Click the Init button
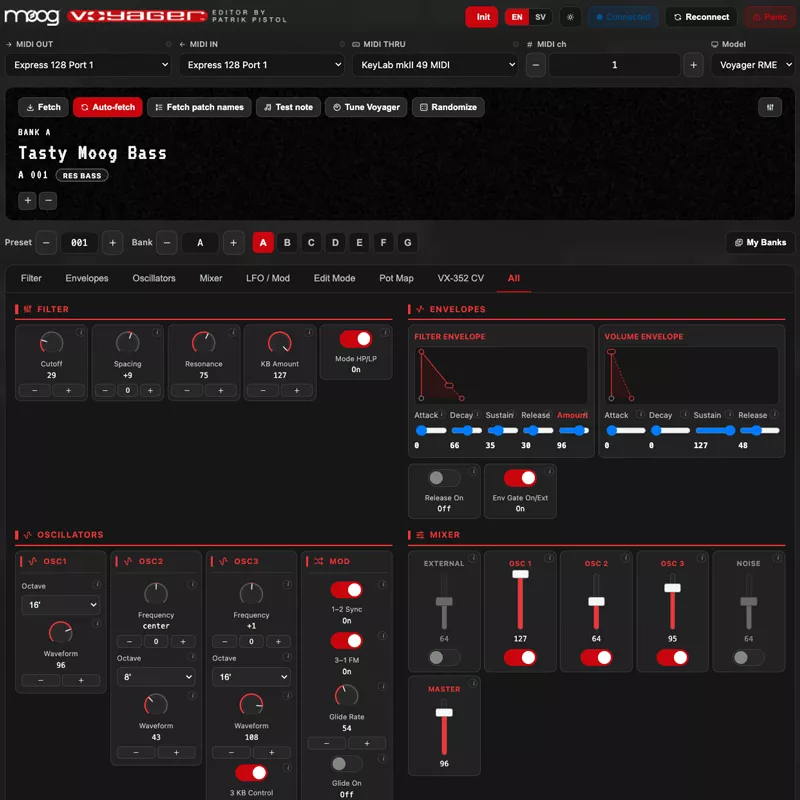The height and width of the screenshot is (800, 800). [x=481, y=17]
